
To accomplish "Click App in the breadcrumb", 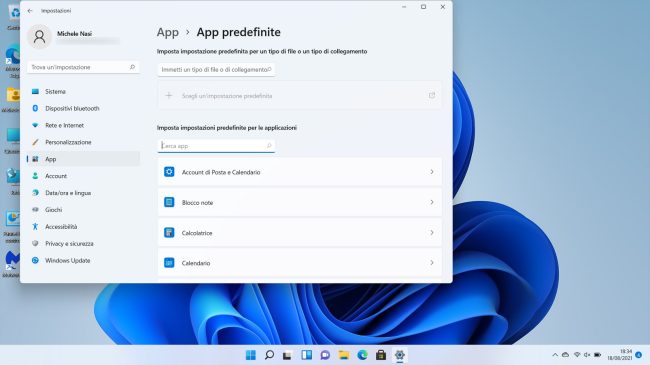I will click(x=167, y=32).
